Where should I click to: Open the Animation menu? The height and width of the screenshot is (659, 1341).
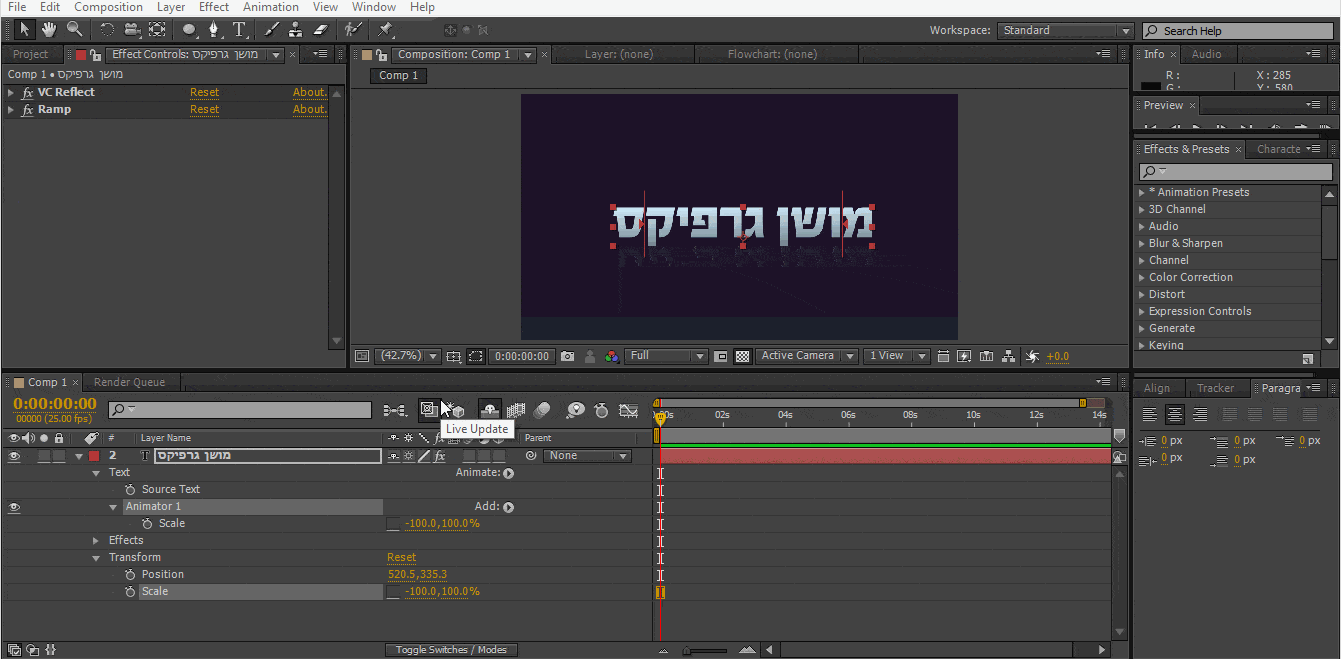tap(271, 7)
